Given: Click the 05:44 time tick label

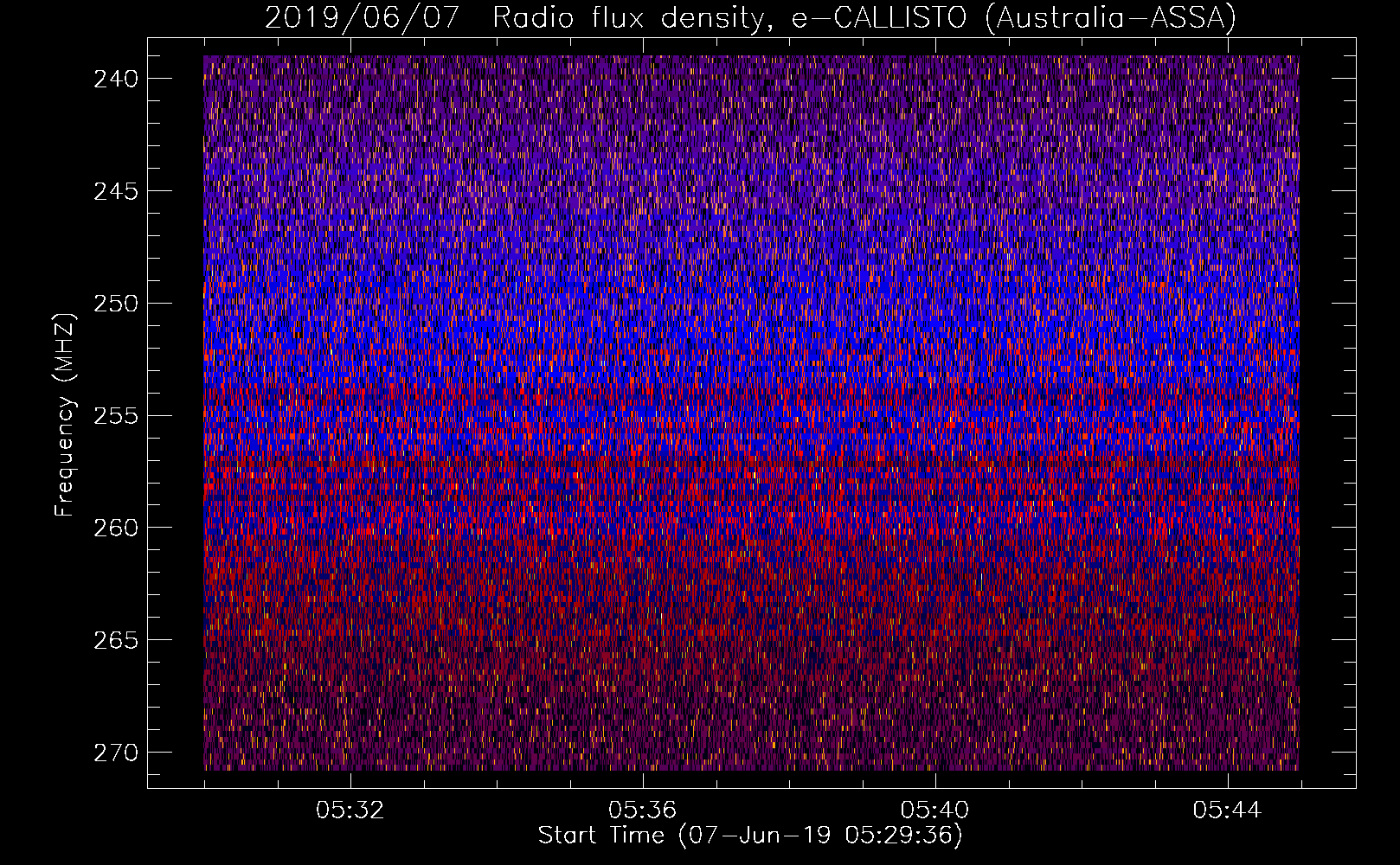Looking at the screenshot, I should 1227,811.
